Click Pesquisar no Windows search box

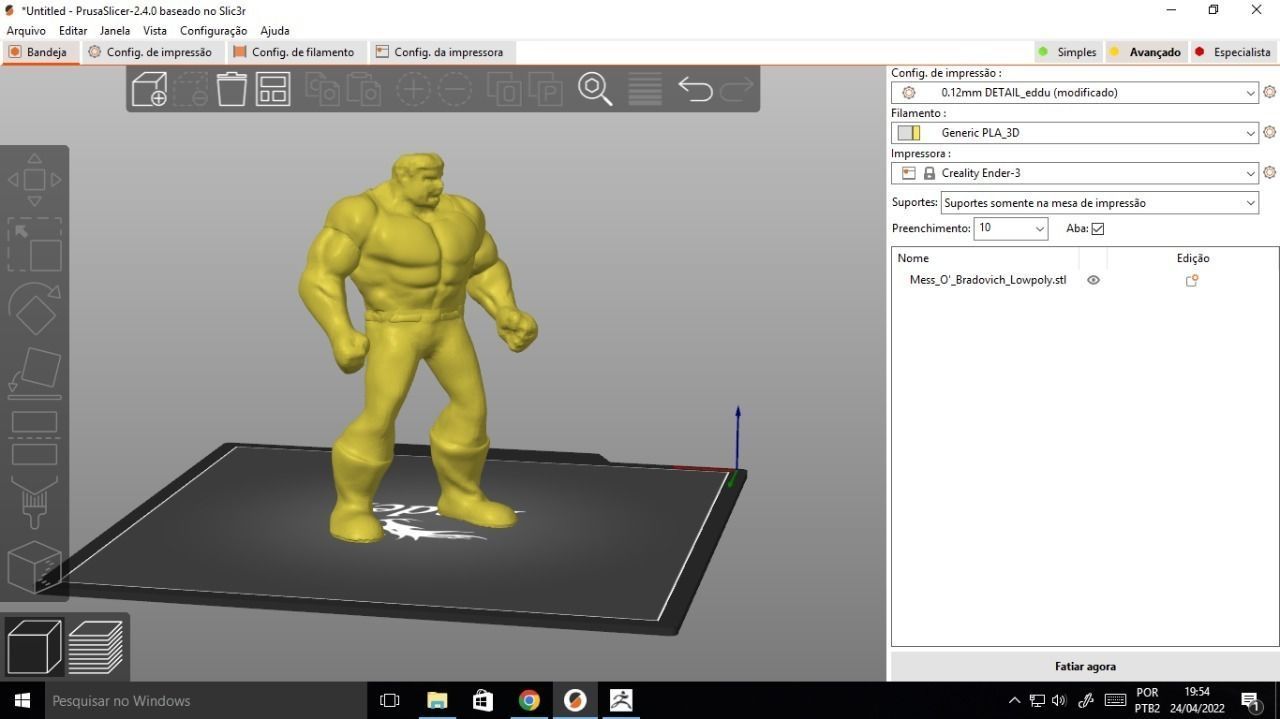pos(204,700)
